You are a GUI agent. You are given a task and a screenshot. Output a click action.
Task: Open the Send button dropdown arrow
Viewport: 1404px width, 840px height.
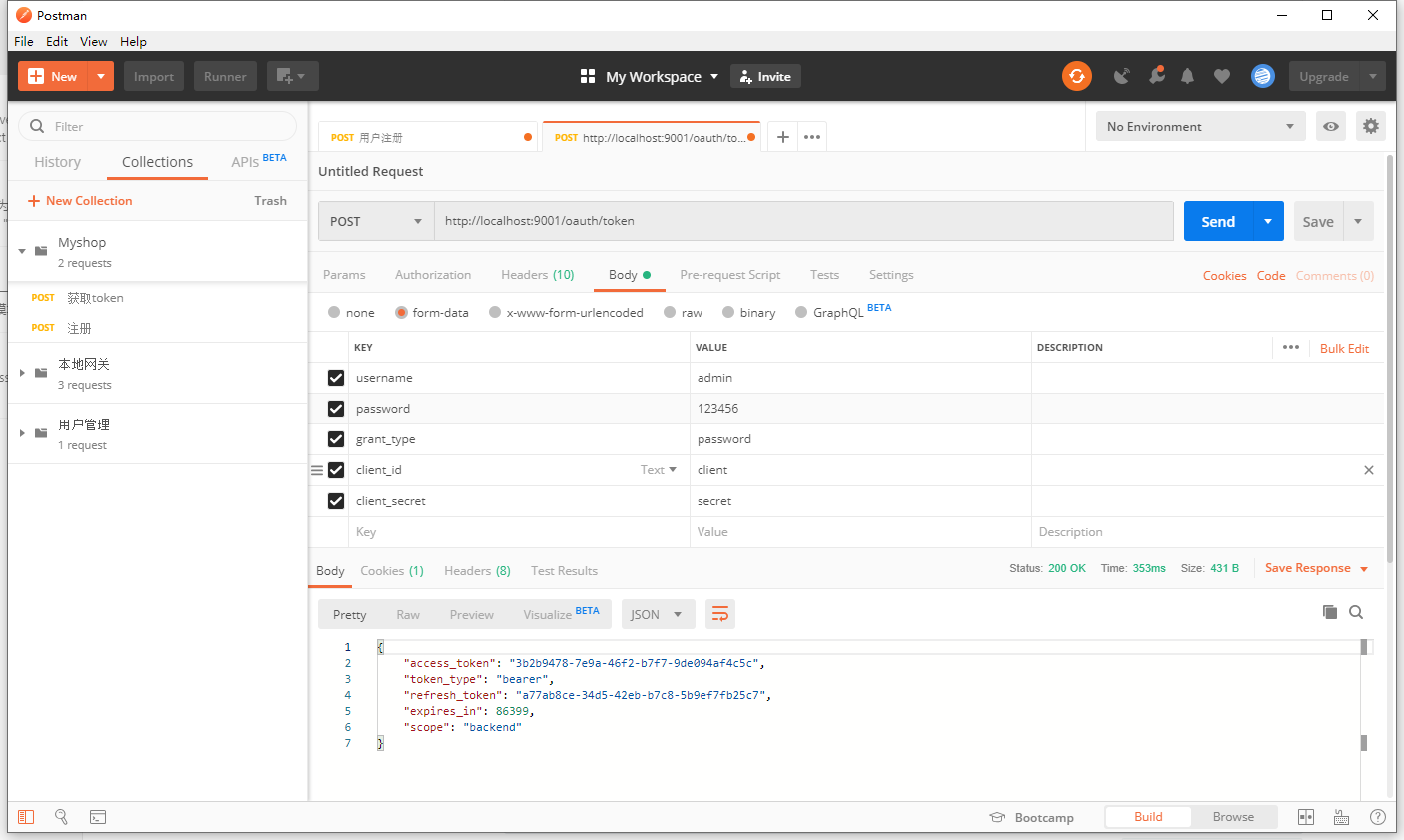click(1268, 221)
